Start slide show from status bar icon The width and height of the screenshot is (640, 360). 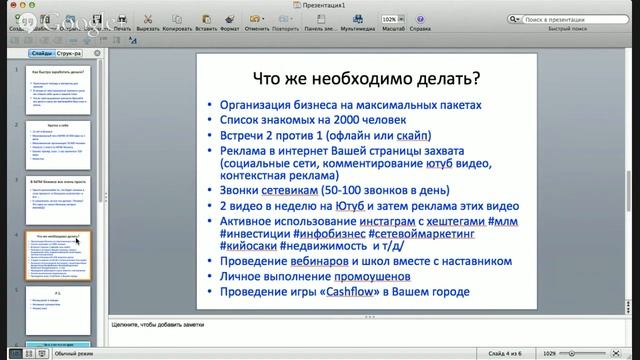pyautogui.click(x=42, y=353)
